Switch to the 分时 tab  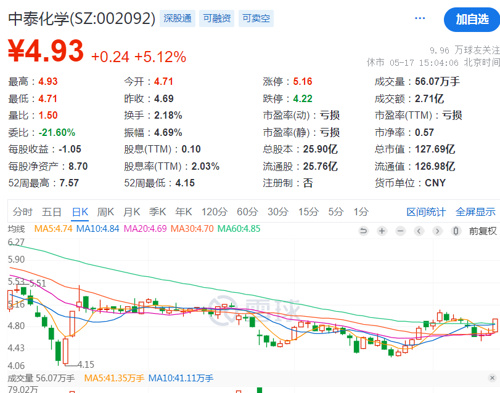[23, 212]
